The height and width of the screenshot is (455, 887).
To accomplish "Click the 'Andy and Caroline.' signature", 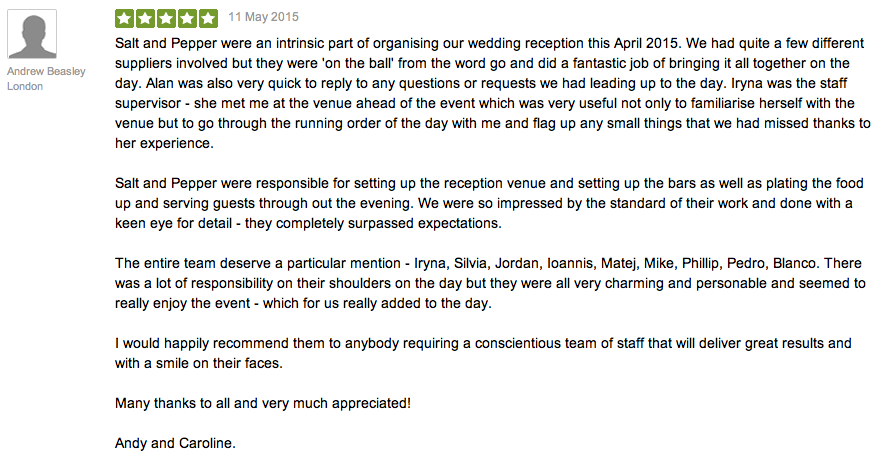I will click(x=175, y=443).
